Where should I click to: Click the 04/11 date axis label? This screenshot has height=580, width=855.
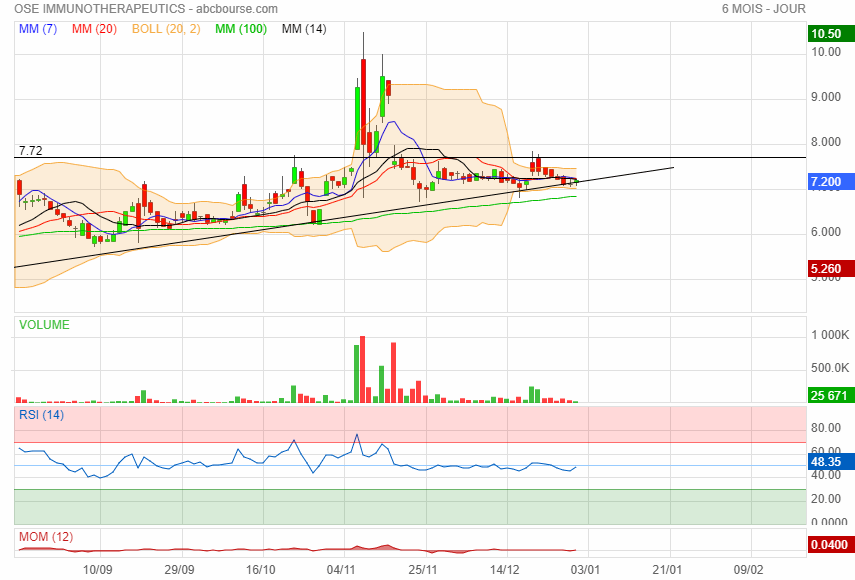(341, 570)
